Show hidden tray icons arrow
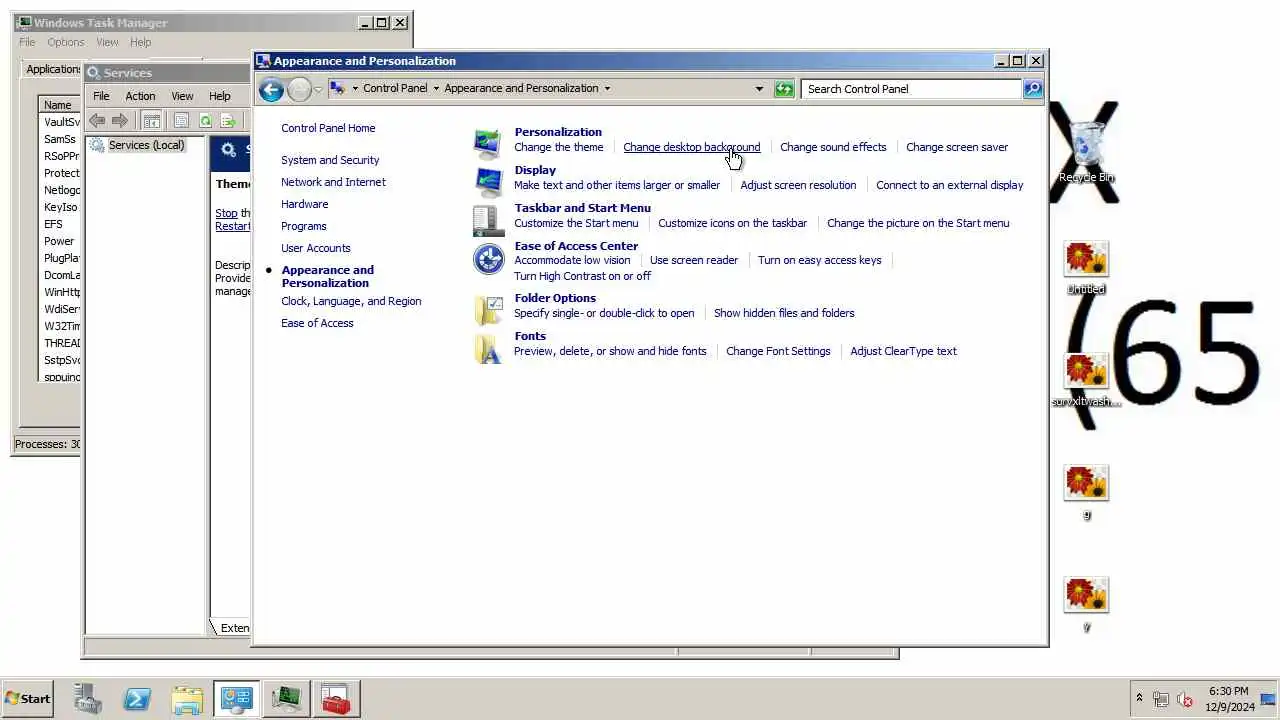The height and width of the screenshot is (720, 1280). 1138,698
